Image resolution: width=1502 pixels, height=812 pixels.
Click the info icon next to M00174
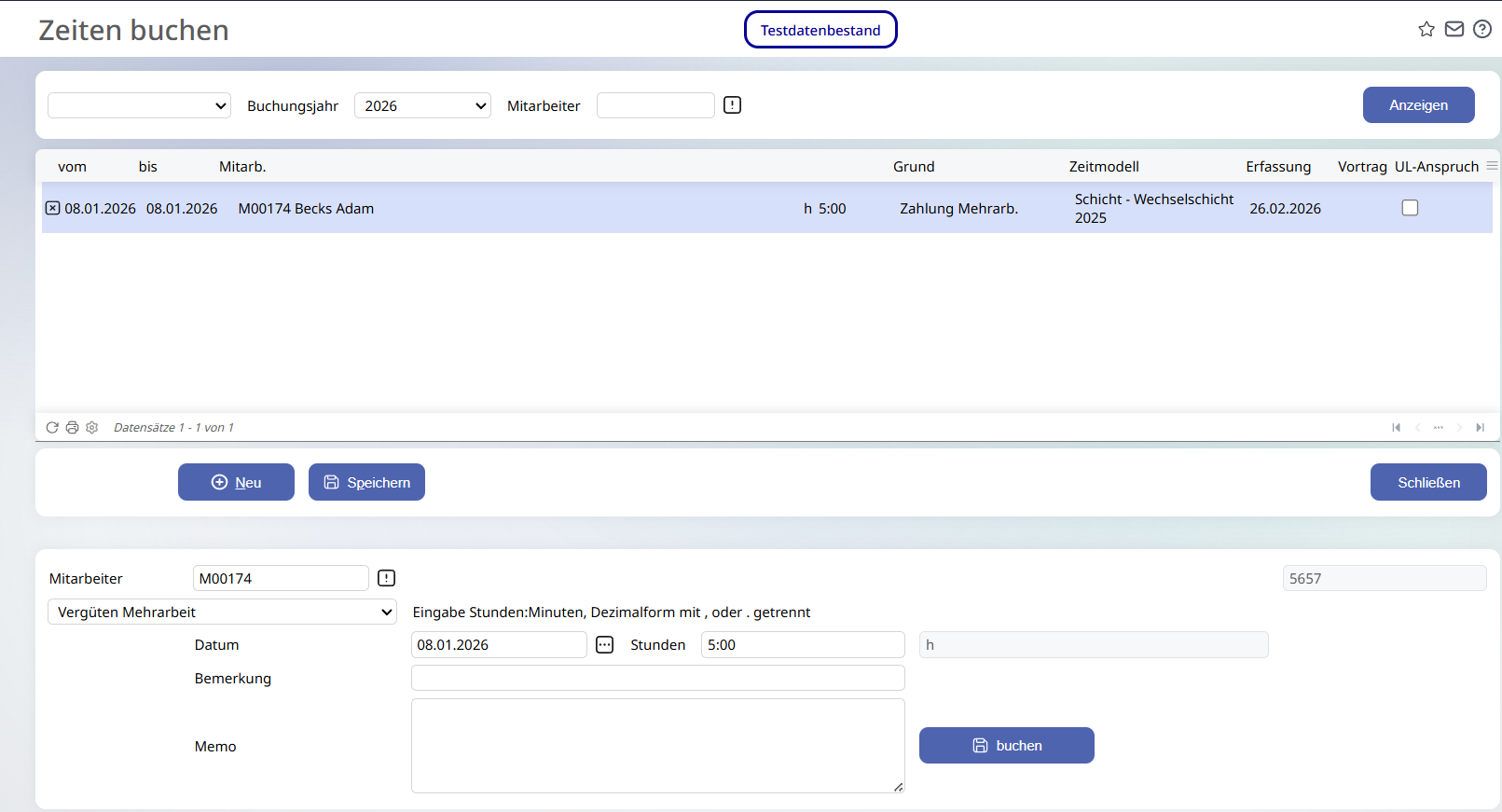(386, 578)
